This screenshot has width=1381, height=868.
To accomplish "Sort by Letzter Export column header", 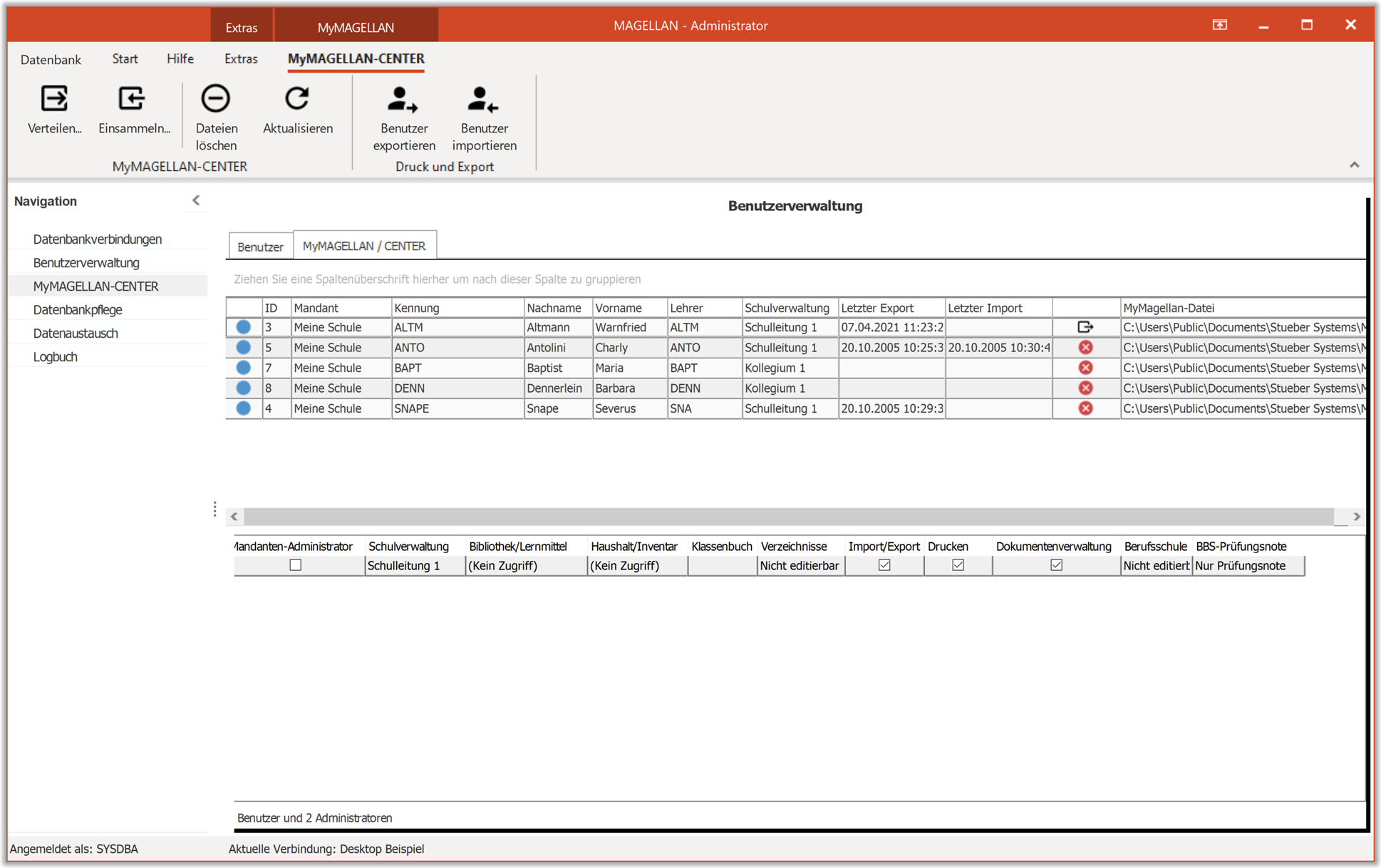I will 891,308.
